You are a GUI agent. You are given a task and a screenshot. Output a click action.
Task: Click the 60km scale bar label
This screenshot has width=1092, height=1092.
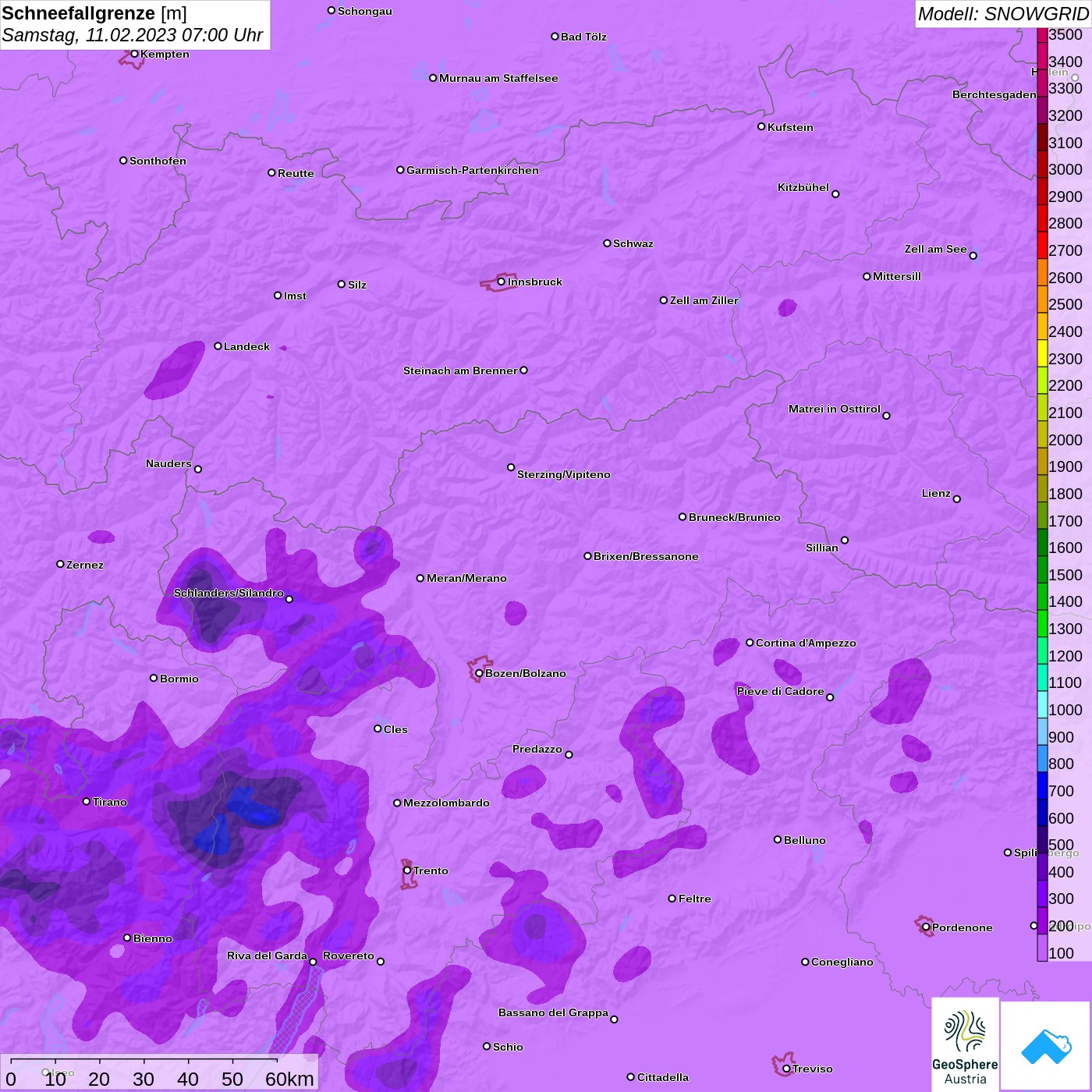coord(289,1079)
